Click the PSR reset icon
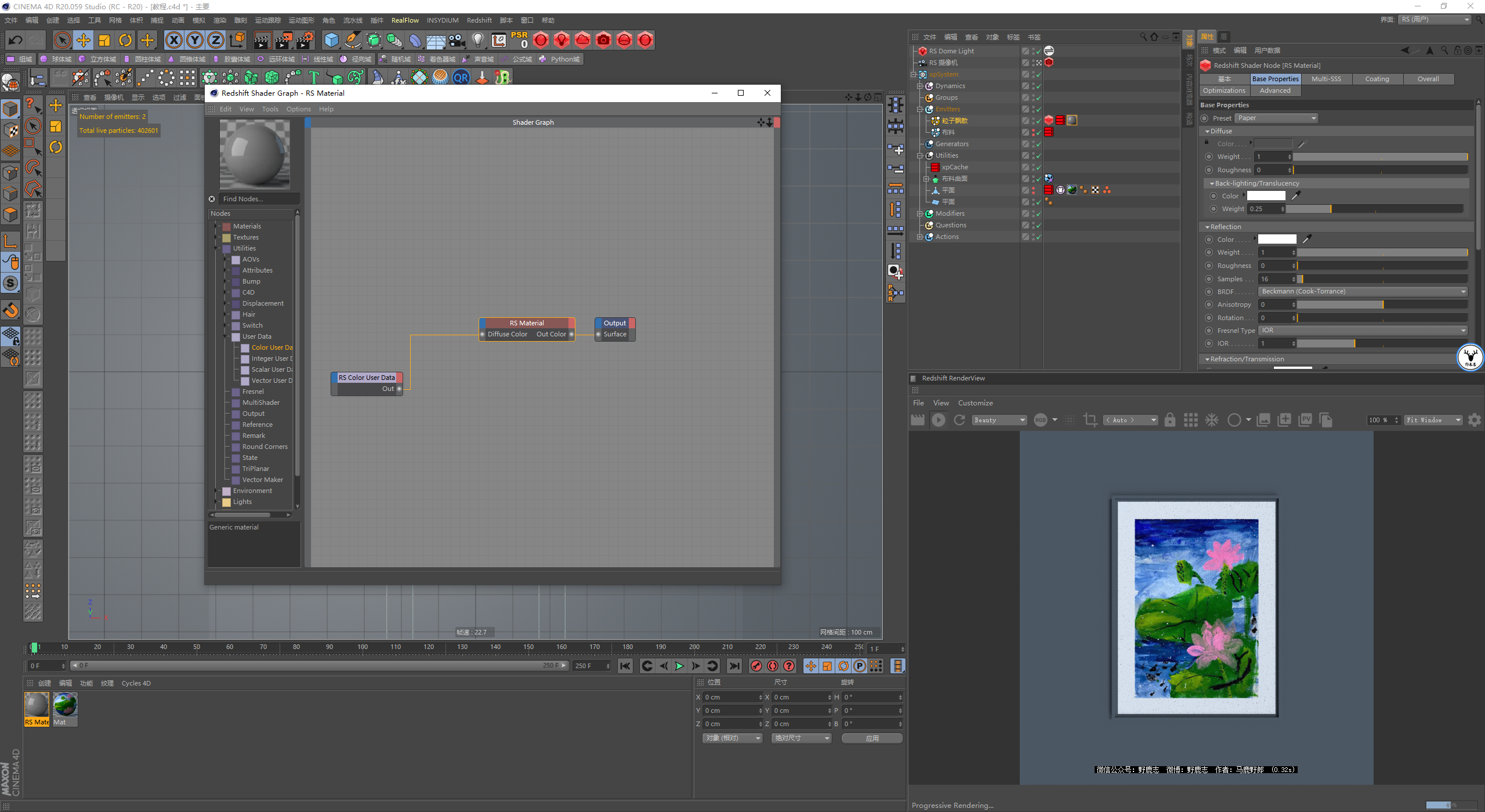The image size is (1485, 812). [519, 40]
